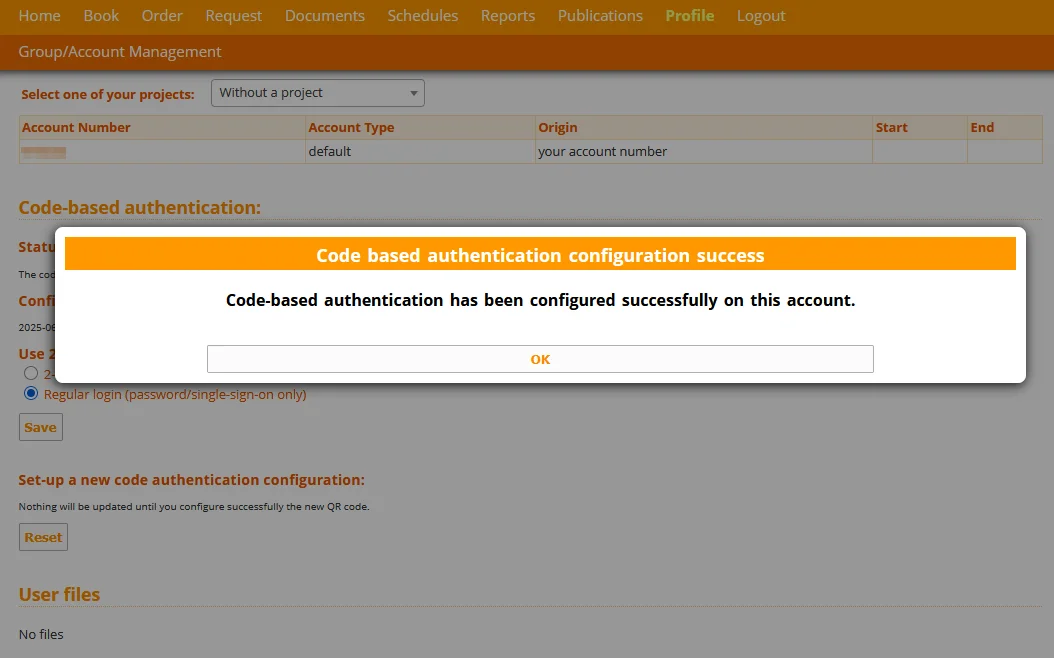Click the Account Type column header
This screenshot has width=1054, height=658.
[351, 127]
